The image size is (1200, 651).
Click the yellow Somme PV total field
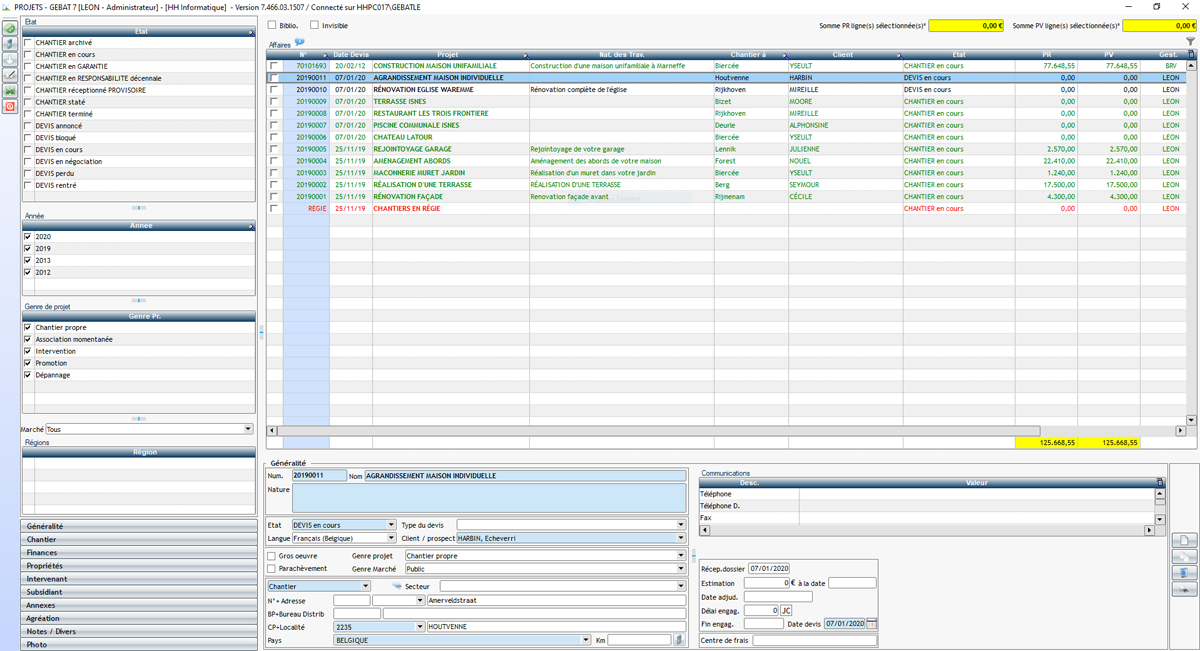(x=1158, y=26)
